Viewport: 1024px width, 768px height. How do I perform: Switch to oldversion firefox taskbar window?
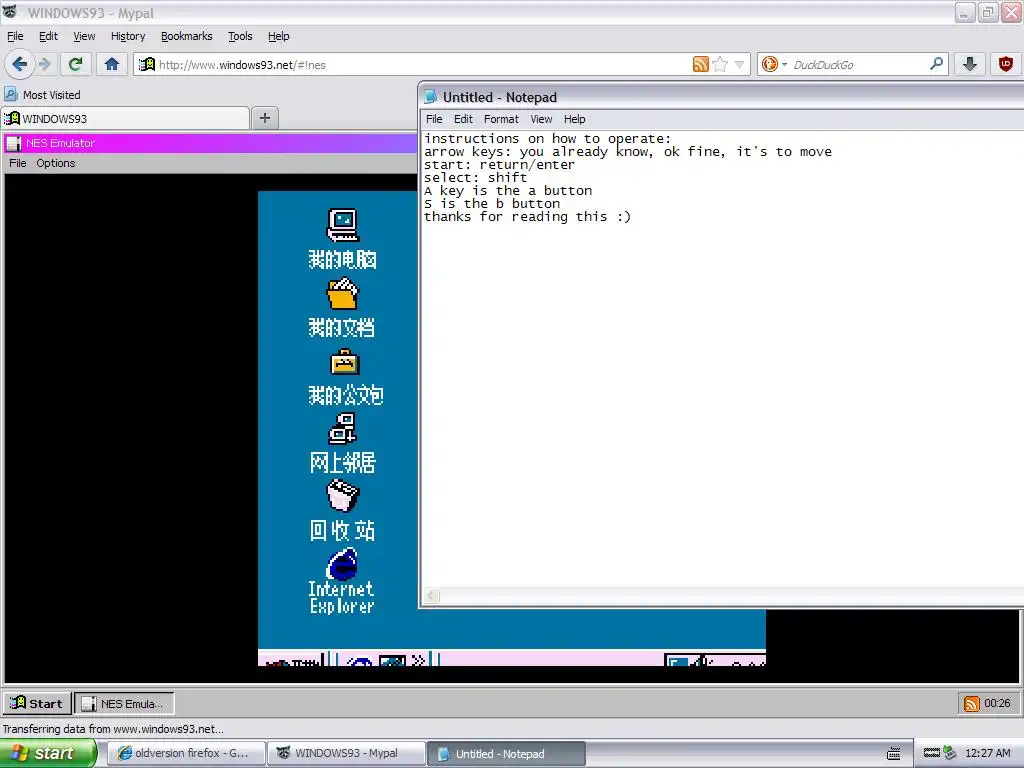tap(185, 753)
